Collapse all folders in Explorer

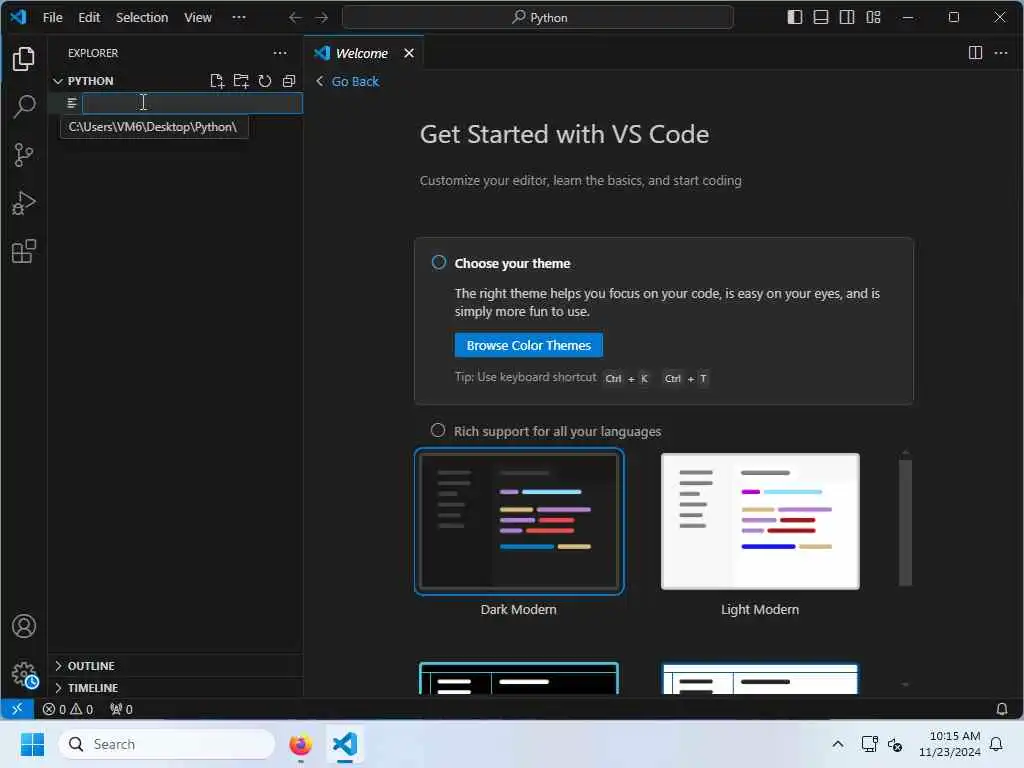289,81
